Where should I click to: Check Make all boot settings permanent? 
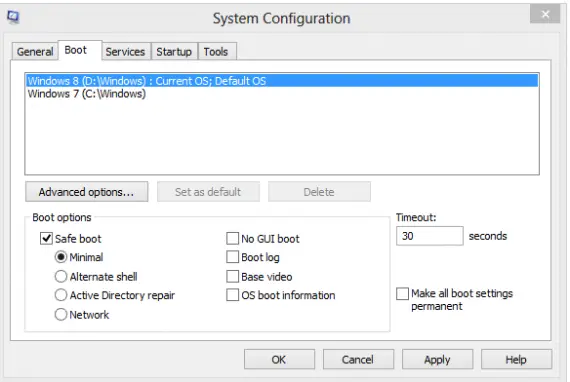[402, 294]
